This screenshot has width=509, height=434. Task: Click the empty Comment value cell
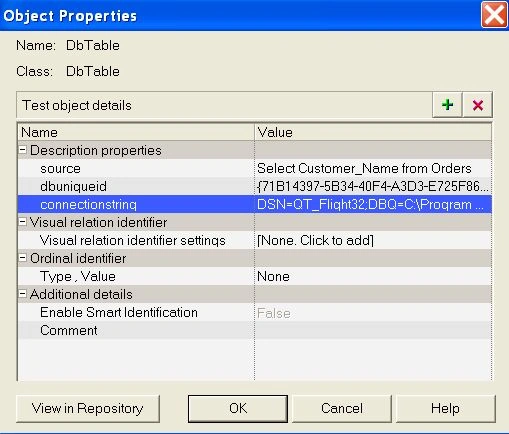(x=373, y=330)
